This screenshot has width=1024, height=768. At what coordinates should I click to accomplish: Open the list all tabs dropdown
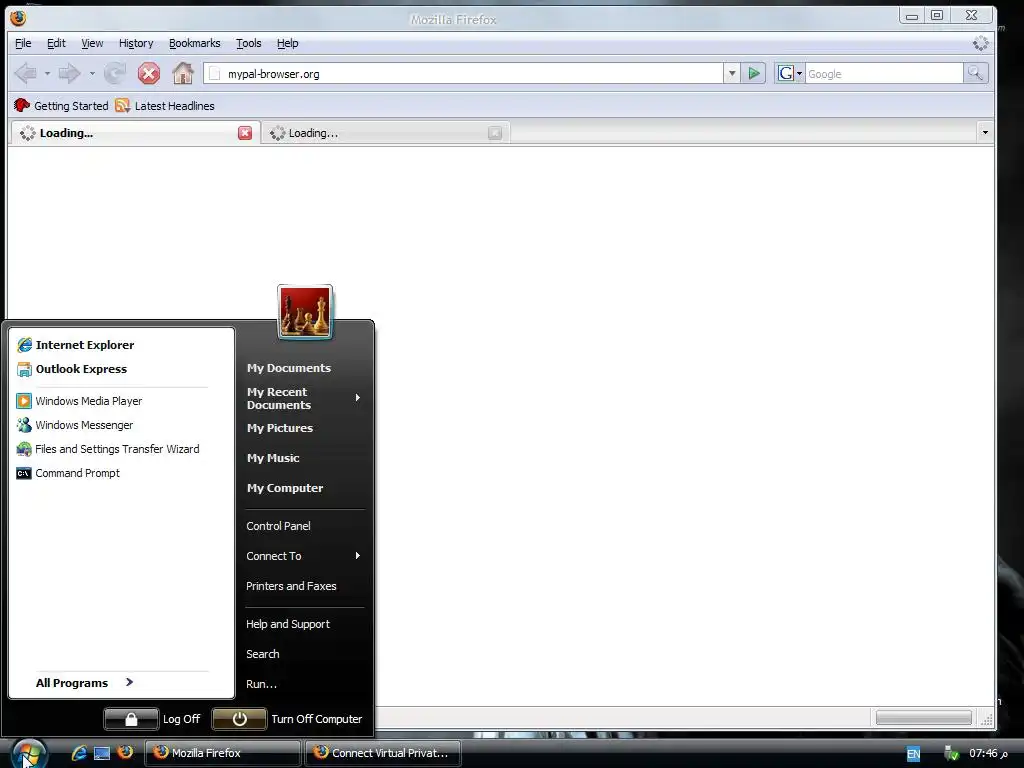coord(985,133)
